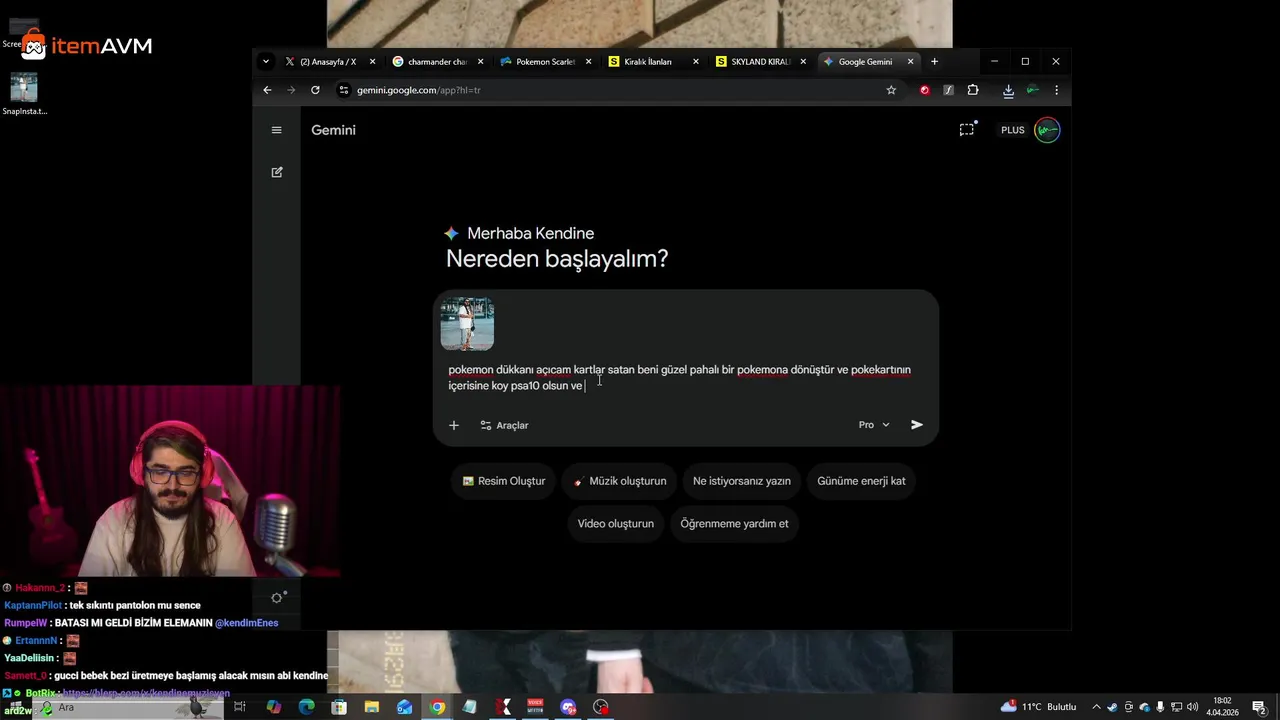Choose the Öğrenmeme yardım et chip
Screen dimensions: 1280x720
click(x=735, y=523)
